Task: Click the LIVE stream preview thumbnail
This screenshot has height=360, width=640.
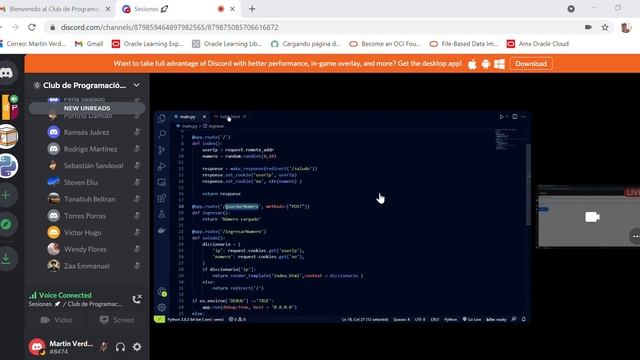Action: pos(589,217)
